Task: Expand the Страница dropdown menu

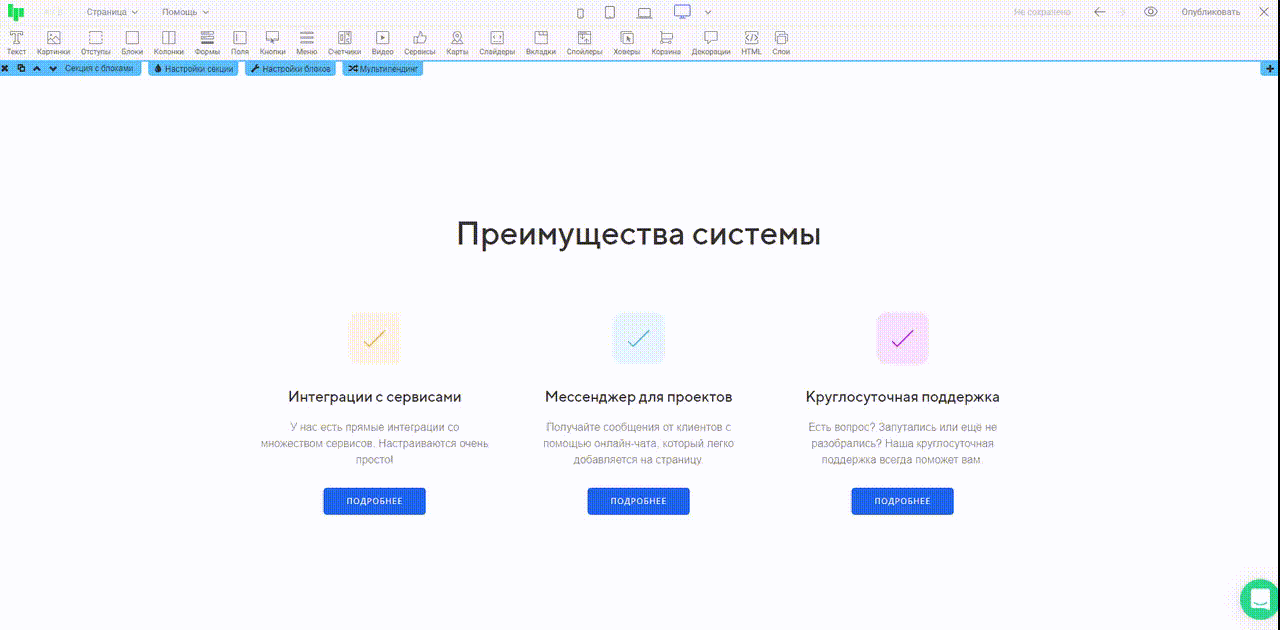Action: pos(112,12)
